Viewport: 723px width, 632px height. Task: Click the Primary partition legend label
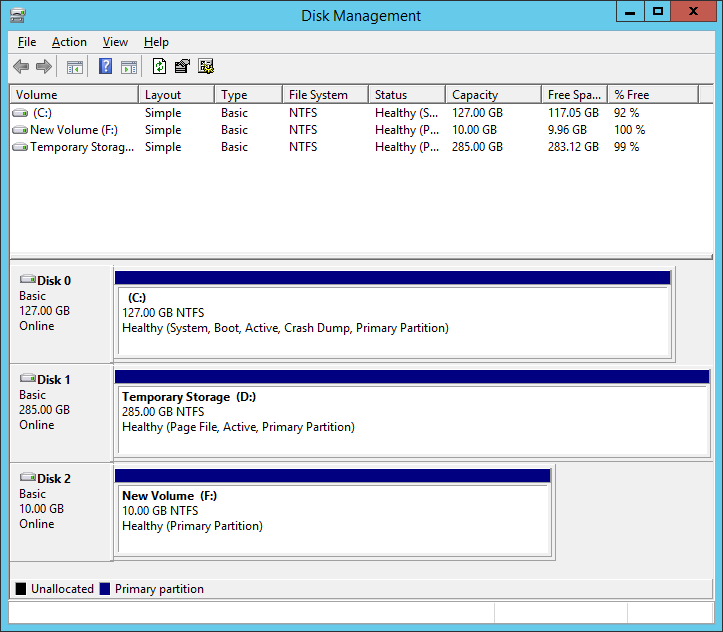pyautogui.click(x=159, y=589)
